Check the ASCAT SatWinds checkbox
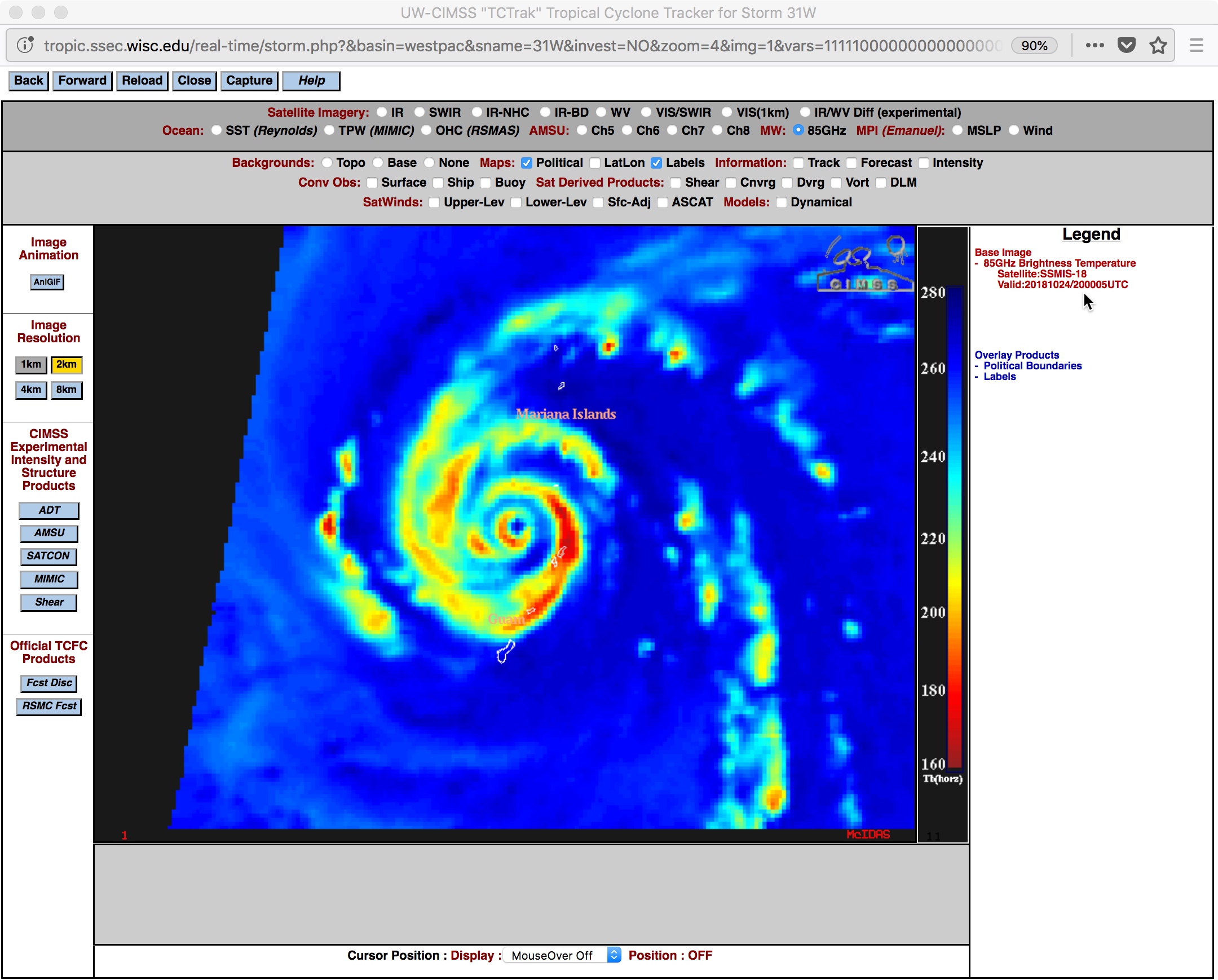 (x=663, y=202)
